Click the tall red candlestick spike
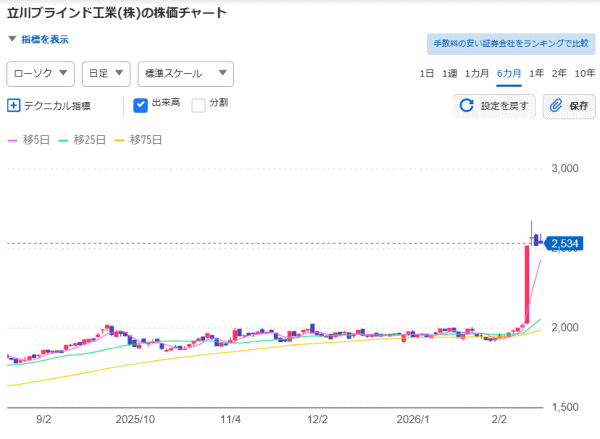Viewport: 600px width, 439px height. tap(527, 285)
